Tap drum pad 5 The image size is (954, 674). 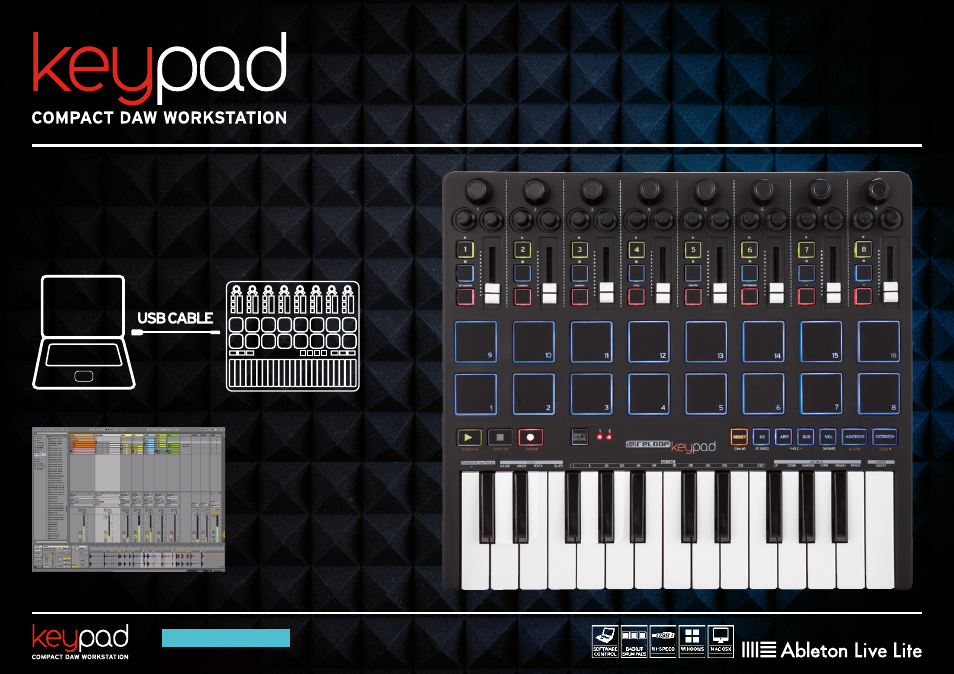pos(706,394)
